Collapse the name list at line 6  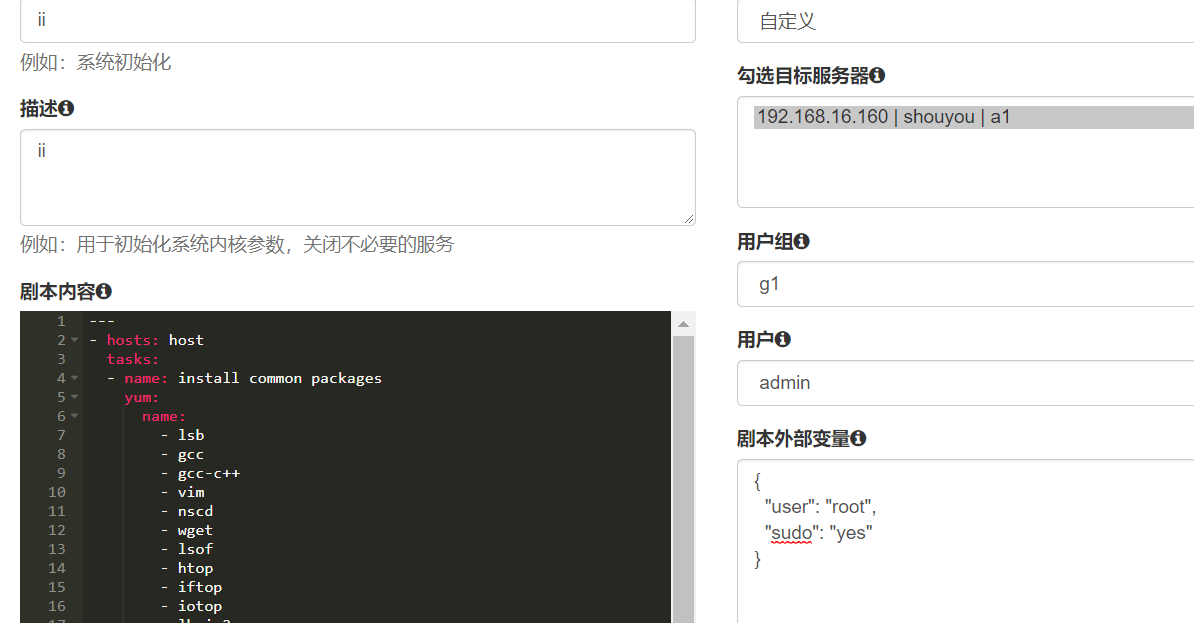(75, 415)
